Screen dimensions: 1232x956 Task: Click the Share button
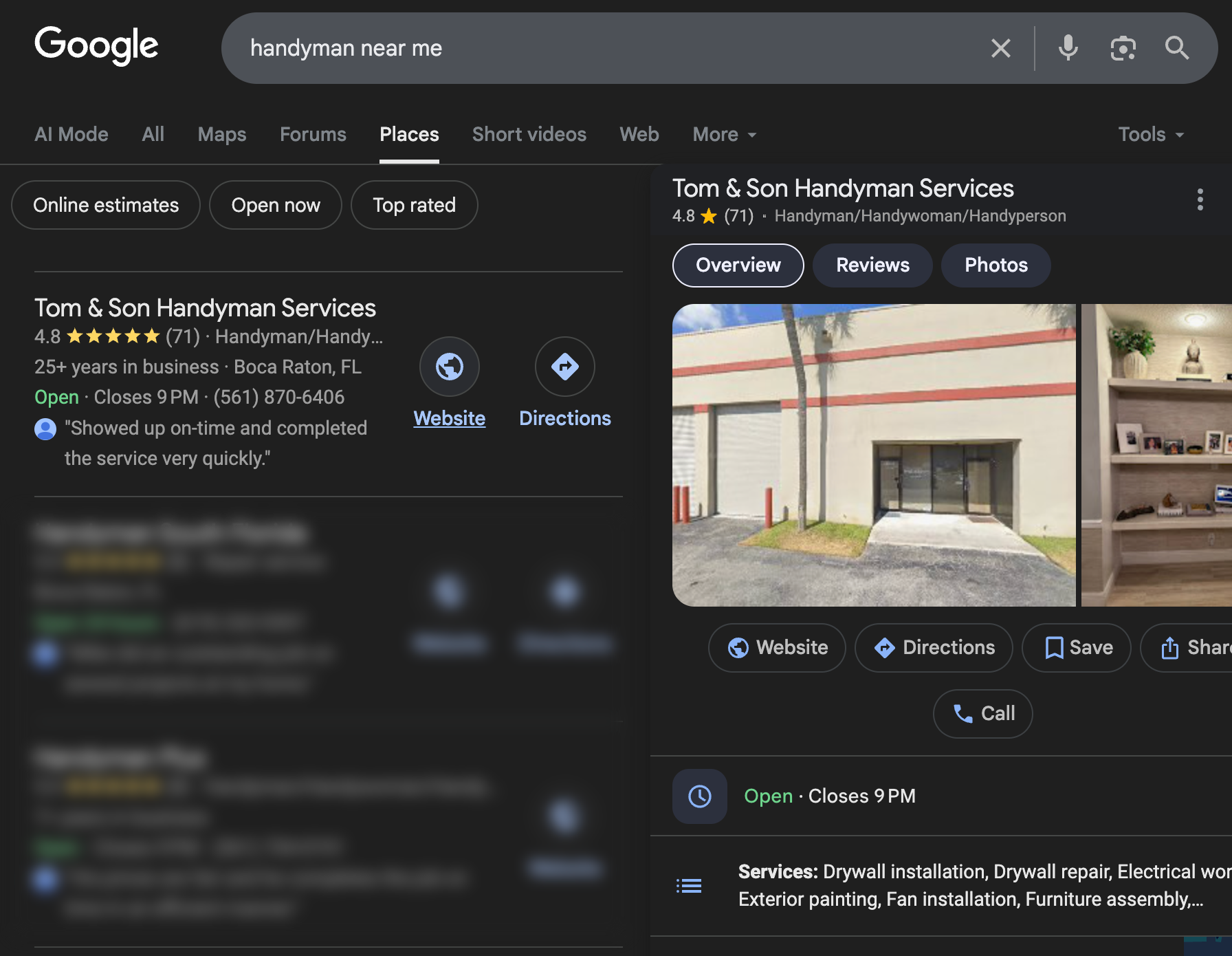(x=1187, y=648)
